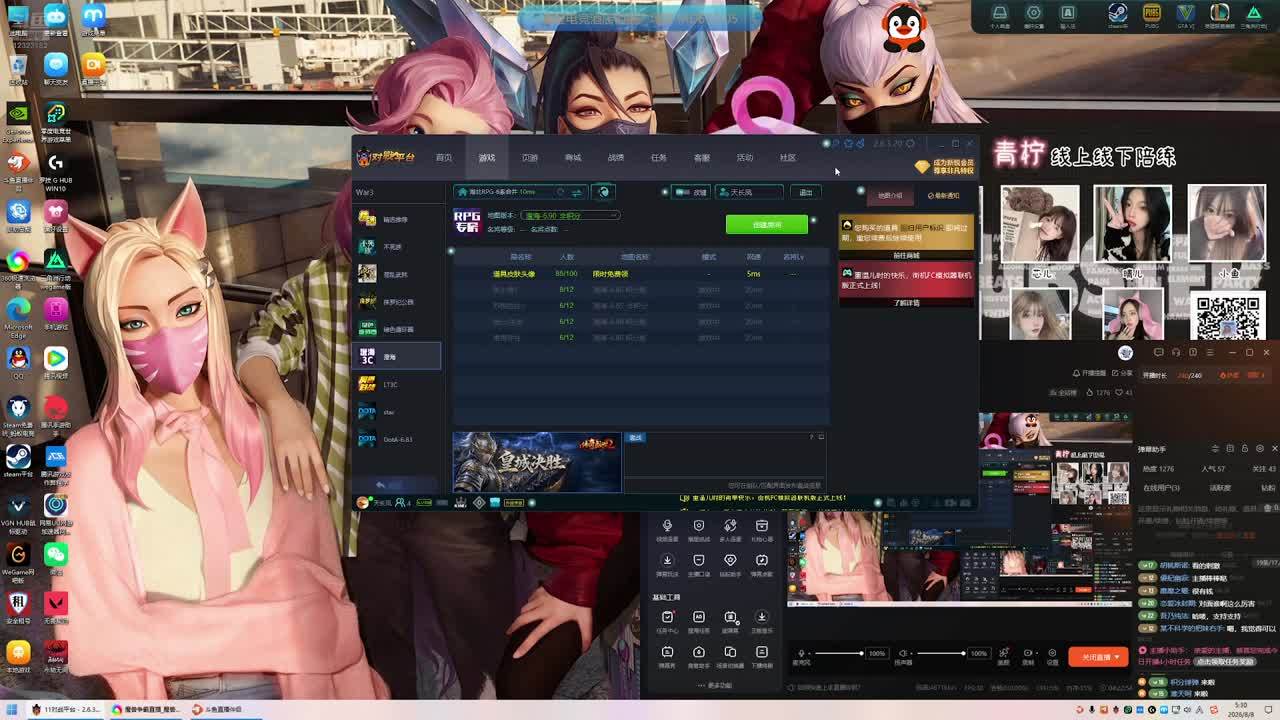Click the Windows Start button
The height and width of the screenshot is (720, 1280).
(x=11, y=710)
